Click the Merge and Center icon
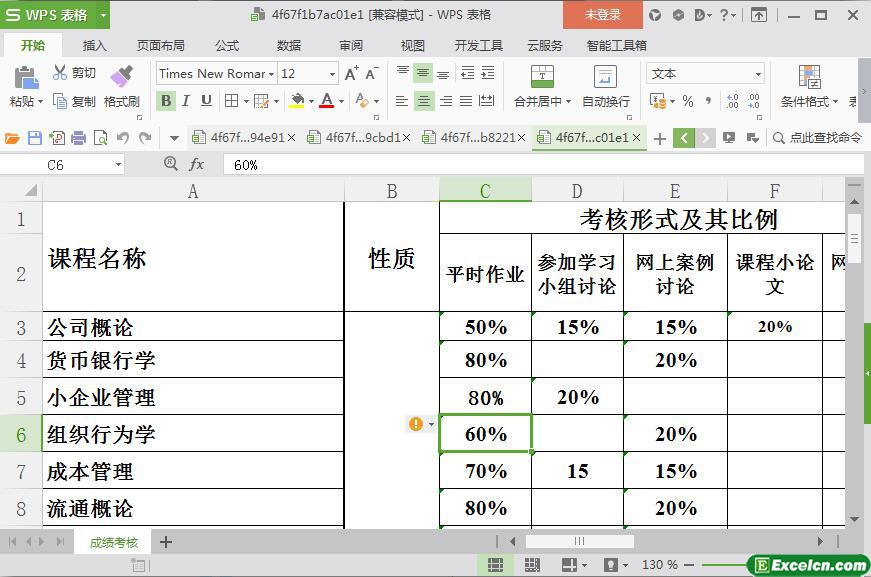Screen dimensions: 871x577 pos(541,77)
